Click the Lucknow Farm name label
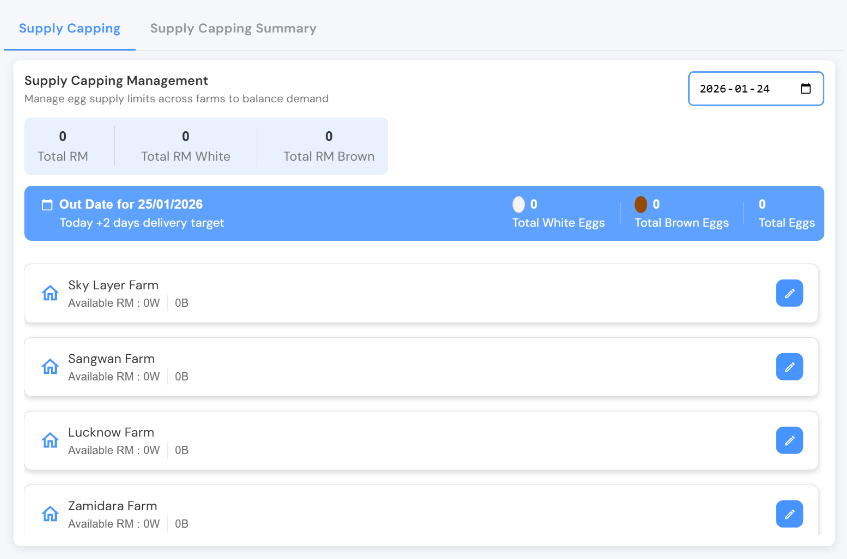This screenshot has width=847, height=559. pos(110,432)
